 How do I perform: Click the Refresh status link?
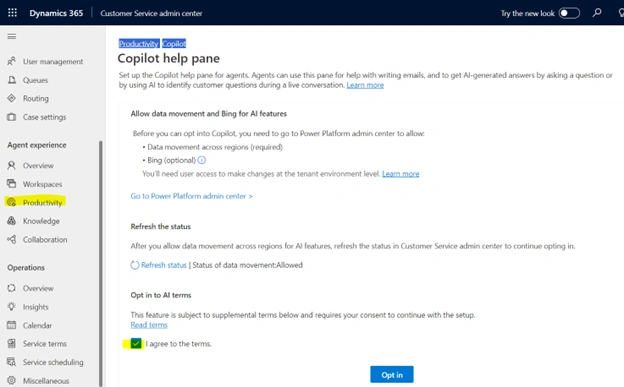coord(164,265)
